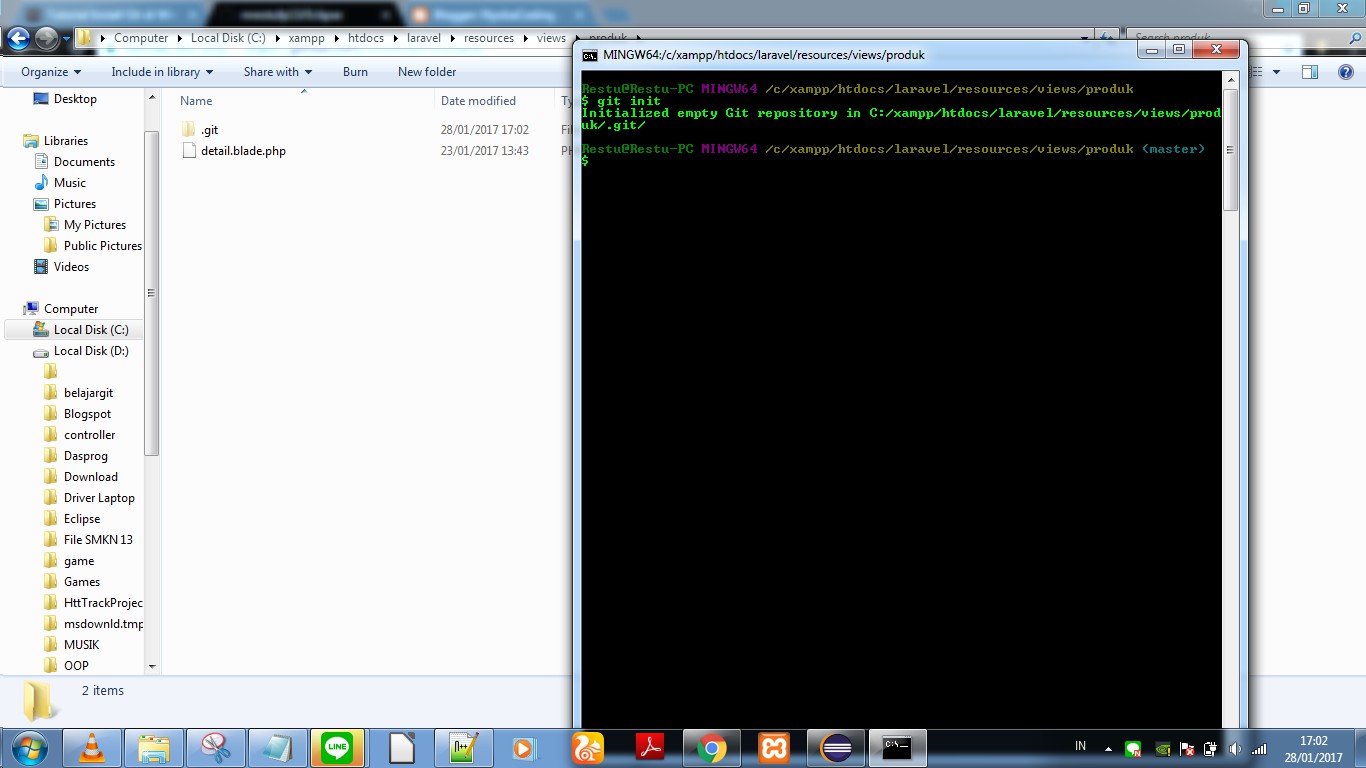Open Blogspot folder in navigation pane
The image size is (1366, 768).
point(87,414)
